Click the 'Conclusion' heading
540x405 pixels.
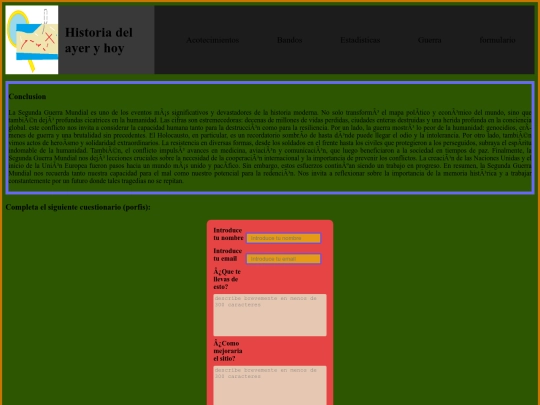tap(27, 96)
